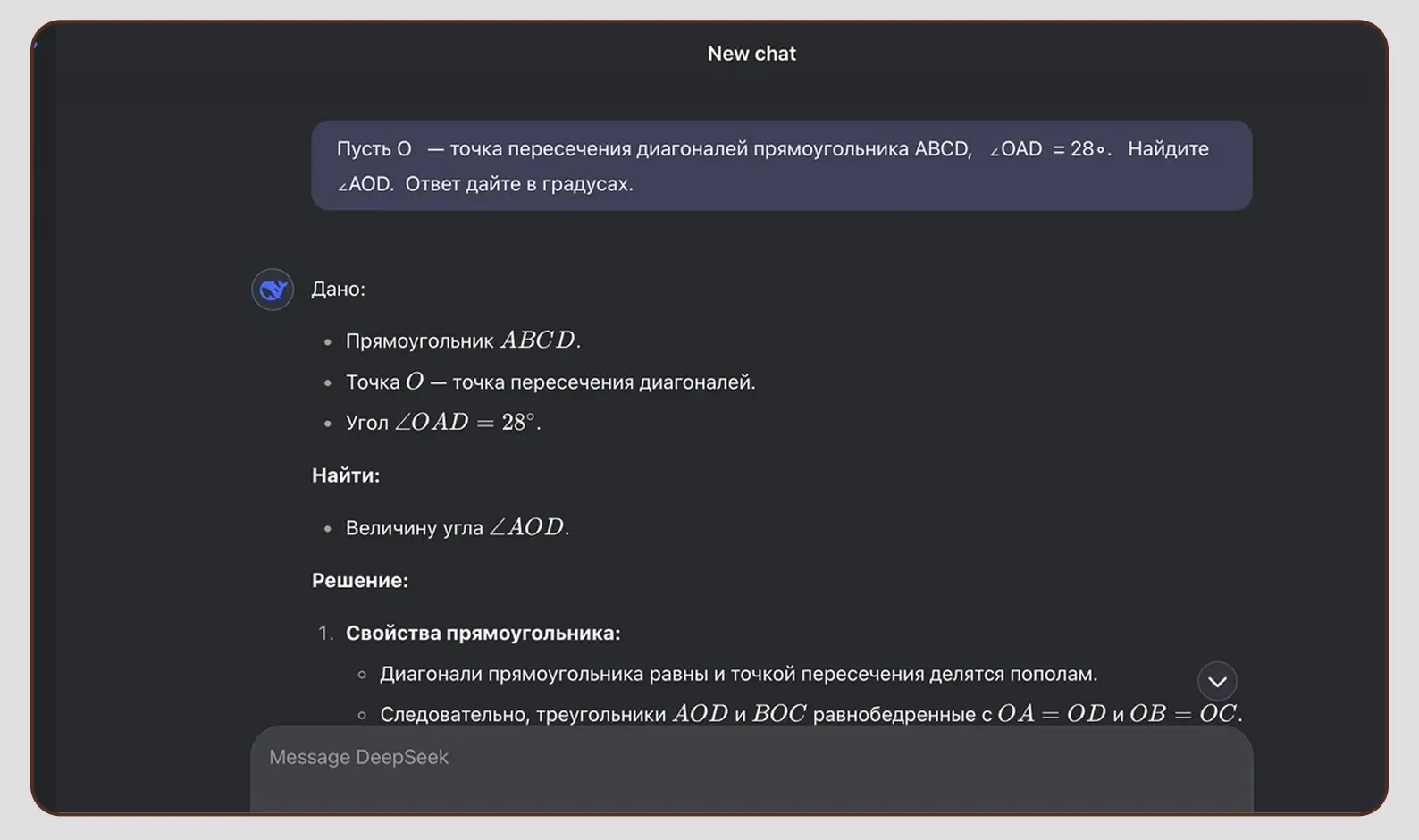The height and width of the screenshot is (840, 1419).
Task: Click the "Найти:" bold heading
Action: coord(346,475)
